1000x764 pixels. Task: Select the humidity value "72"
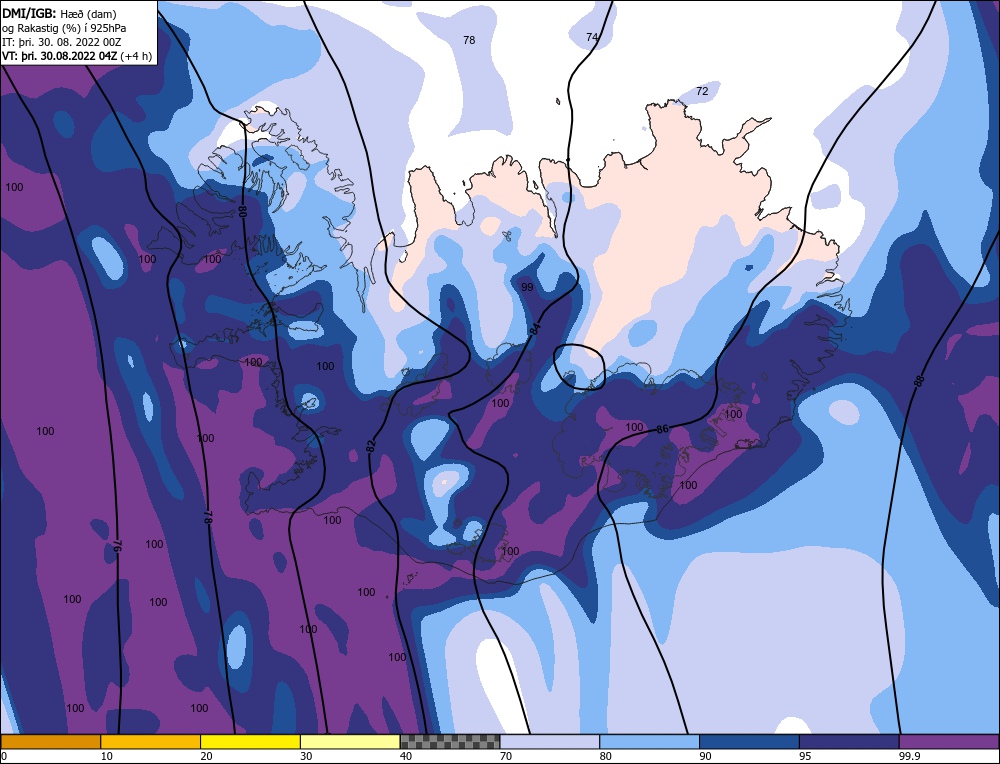click(702, 91)
